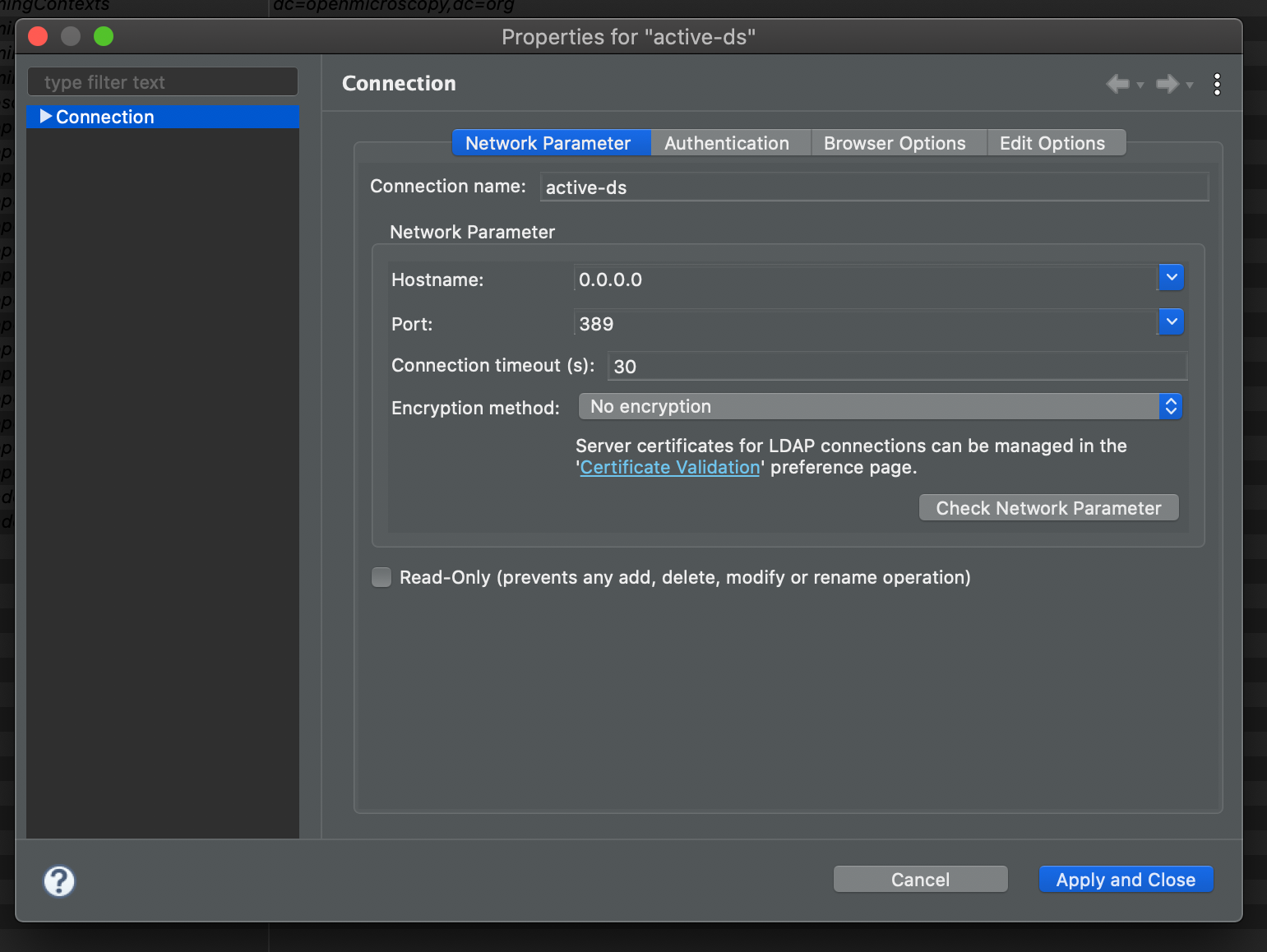Open the Certificate Validation link

[x=670, y=467]
